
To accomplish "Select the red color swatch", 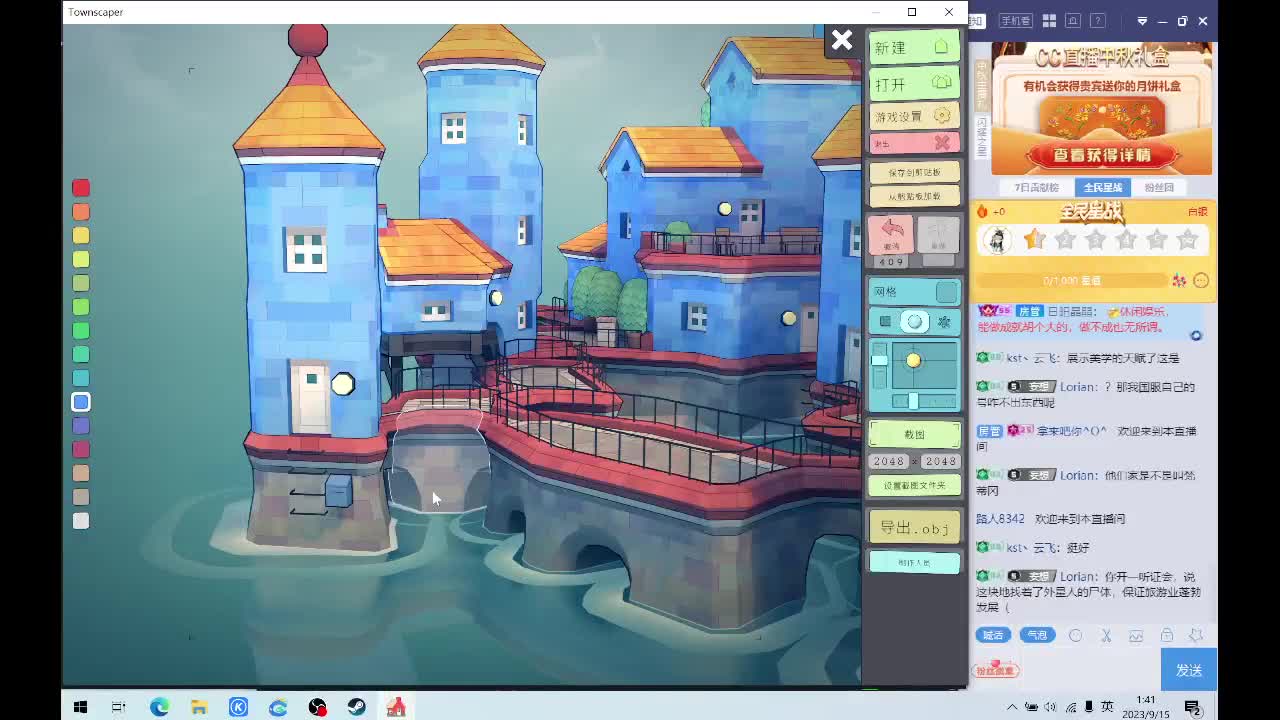I will coord(81,188).
